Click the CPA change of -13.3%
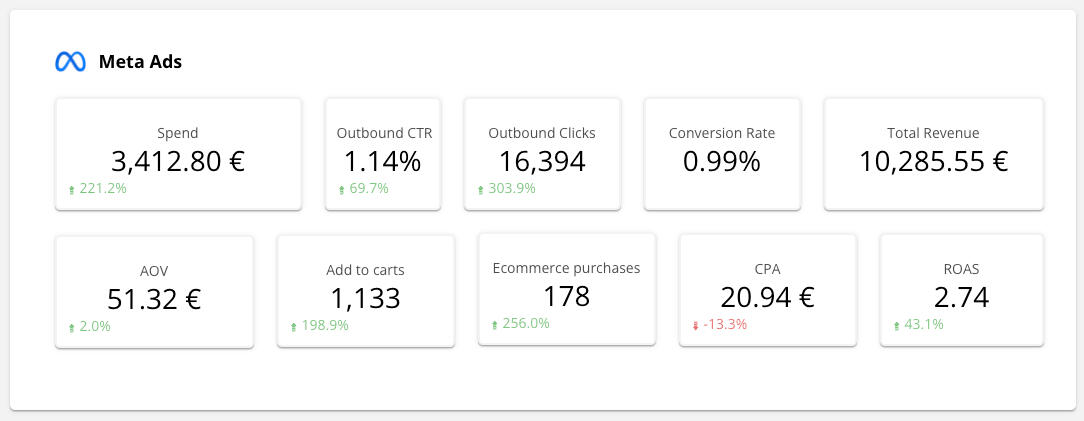 726,325
